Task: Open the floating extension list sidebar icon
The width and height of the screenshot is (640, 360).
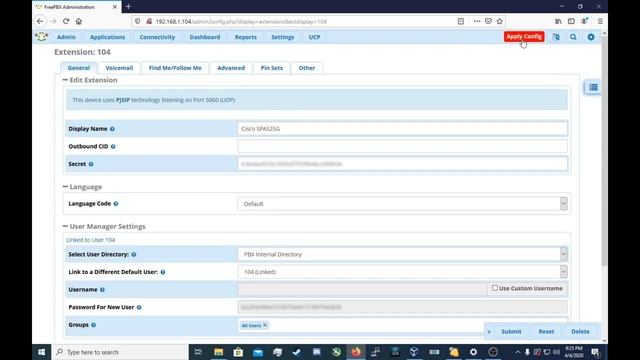Action: pos(593,87)
